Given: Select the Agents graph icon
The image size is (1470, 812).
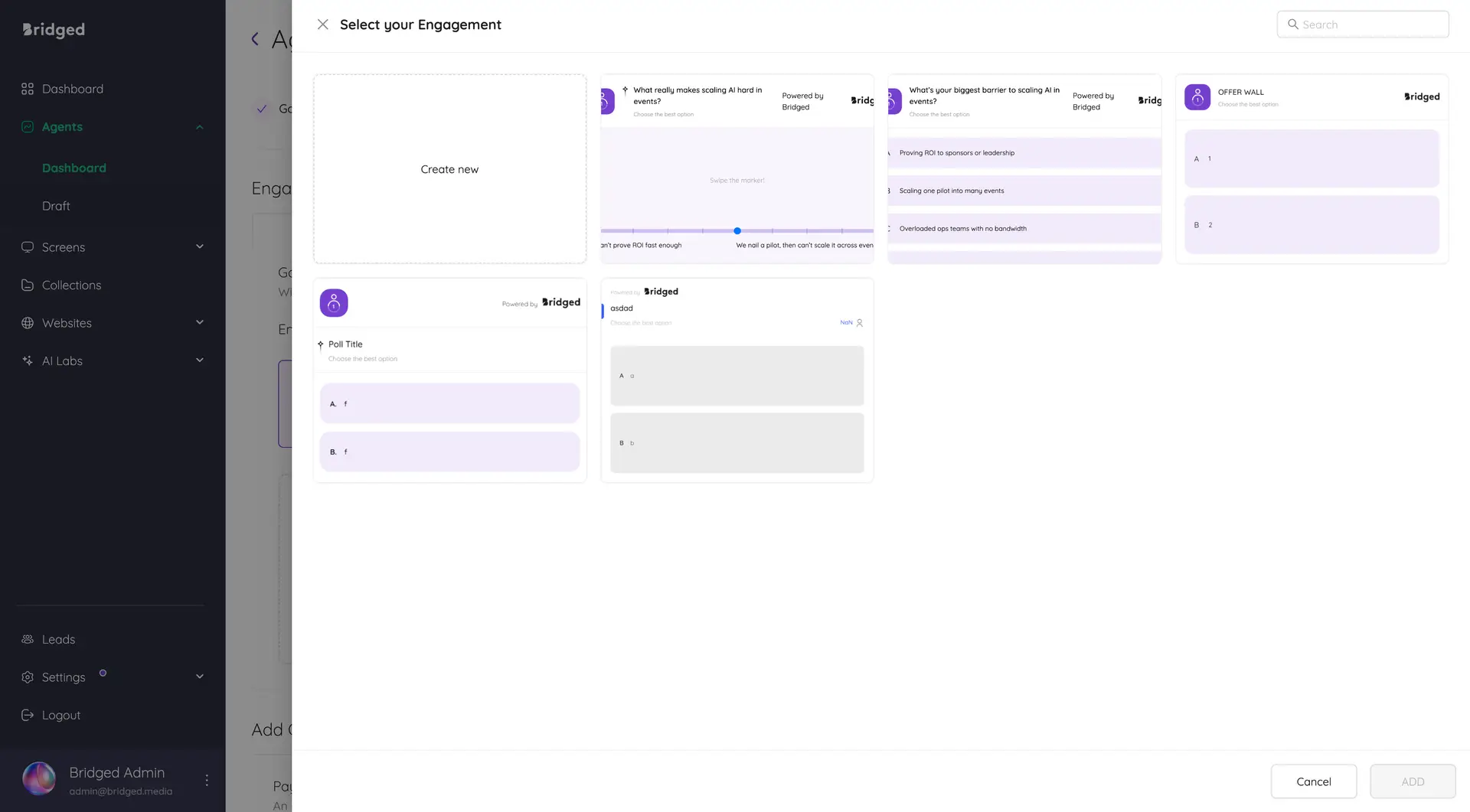Looking at the screenshot, I should (28, 127).
